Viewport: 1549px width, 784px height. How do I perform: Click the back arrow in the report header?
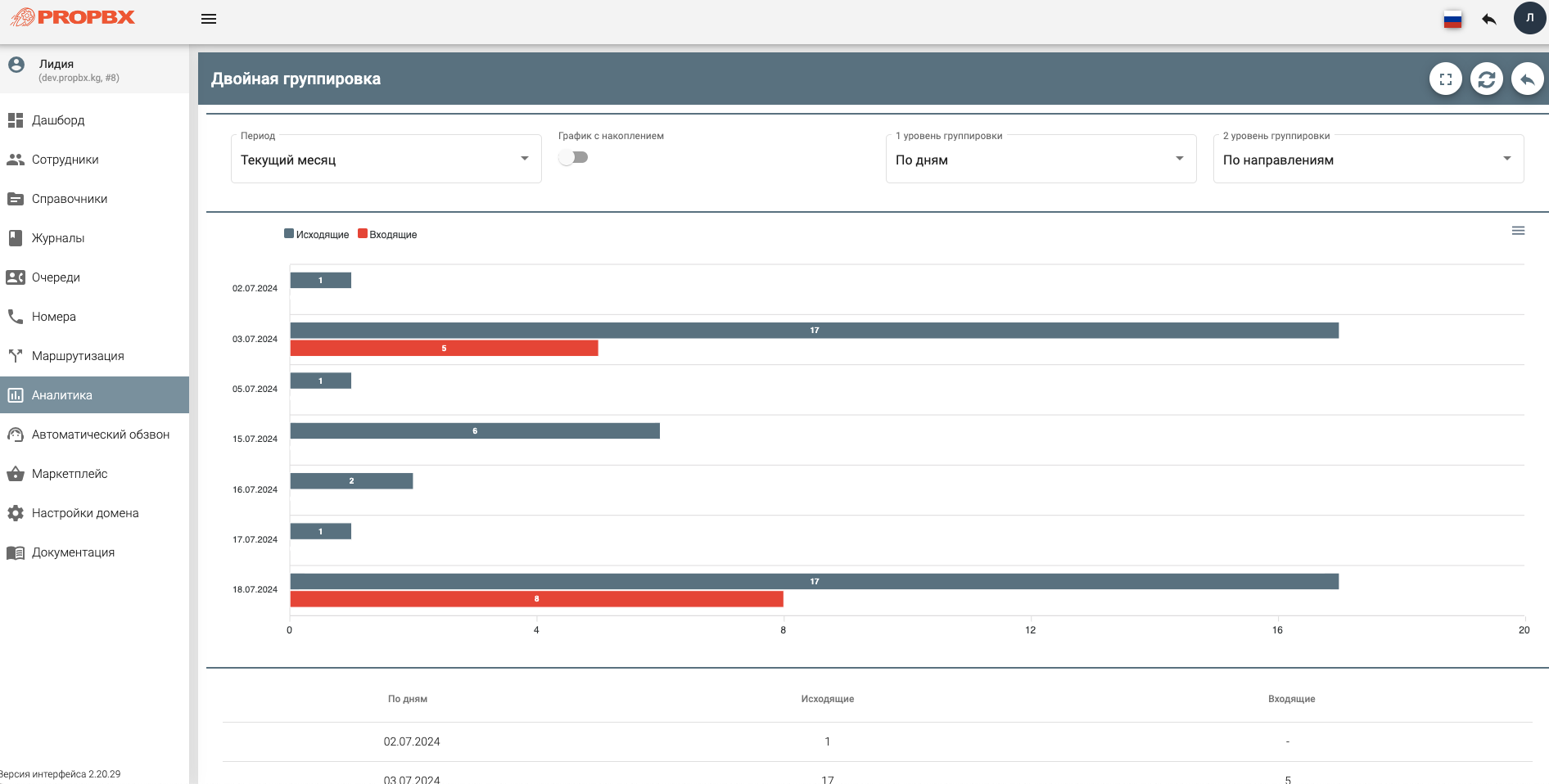click(x=1527, y=79)
